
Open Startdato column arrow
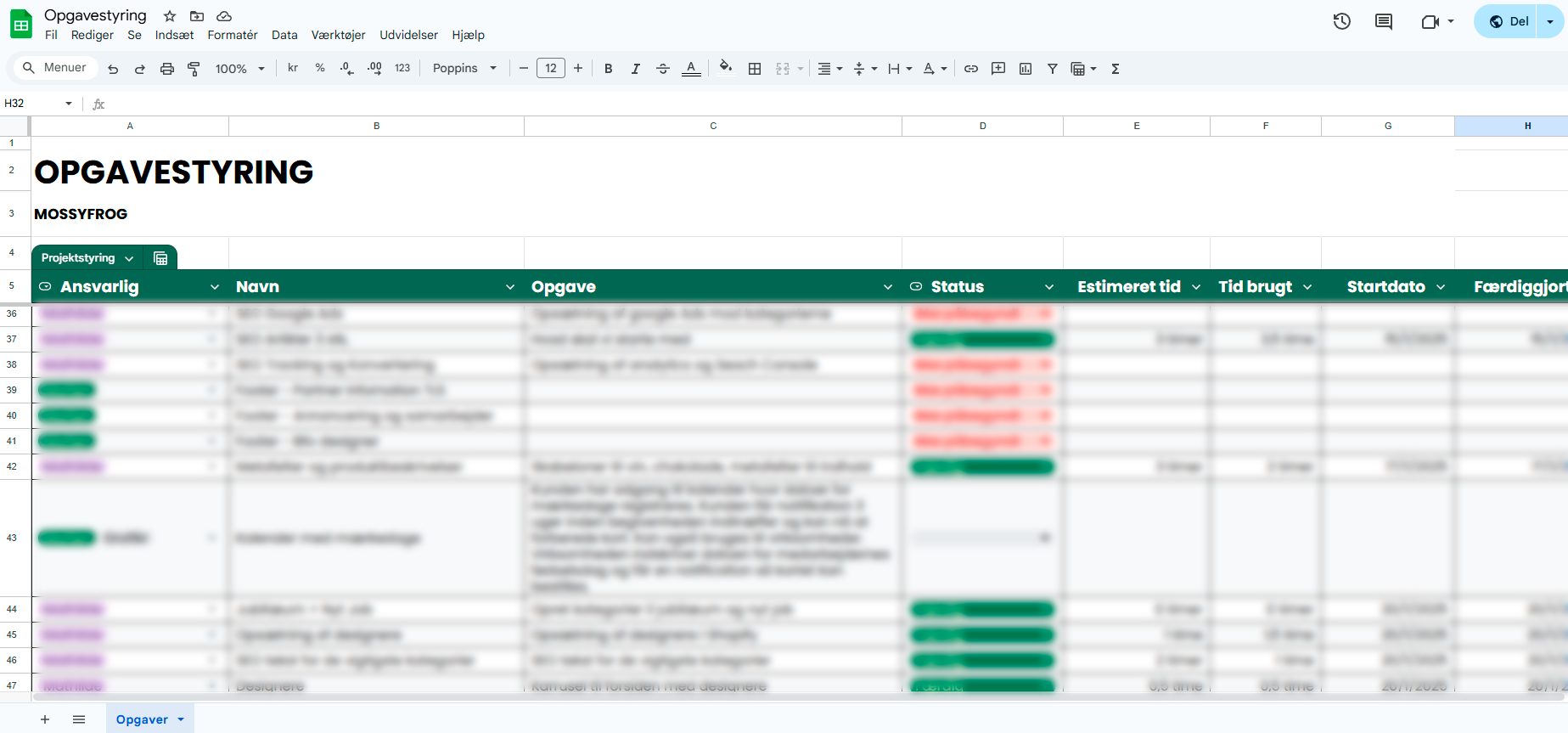(1441, 287)
